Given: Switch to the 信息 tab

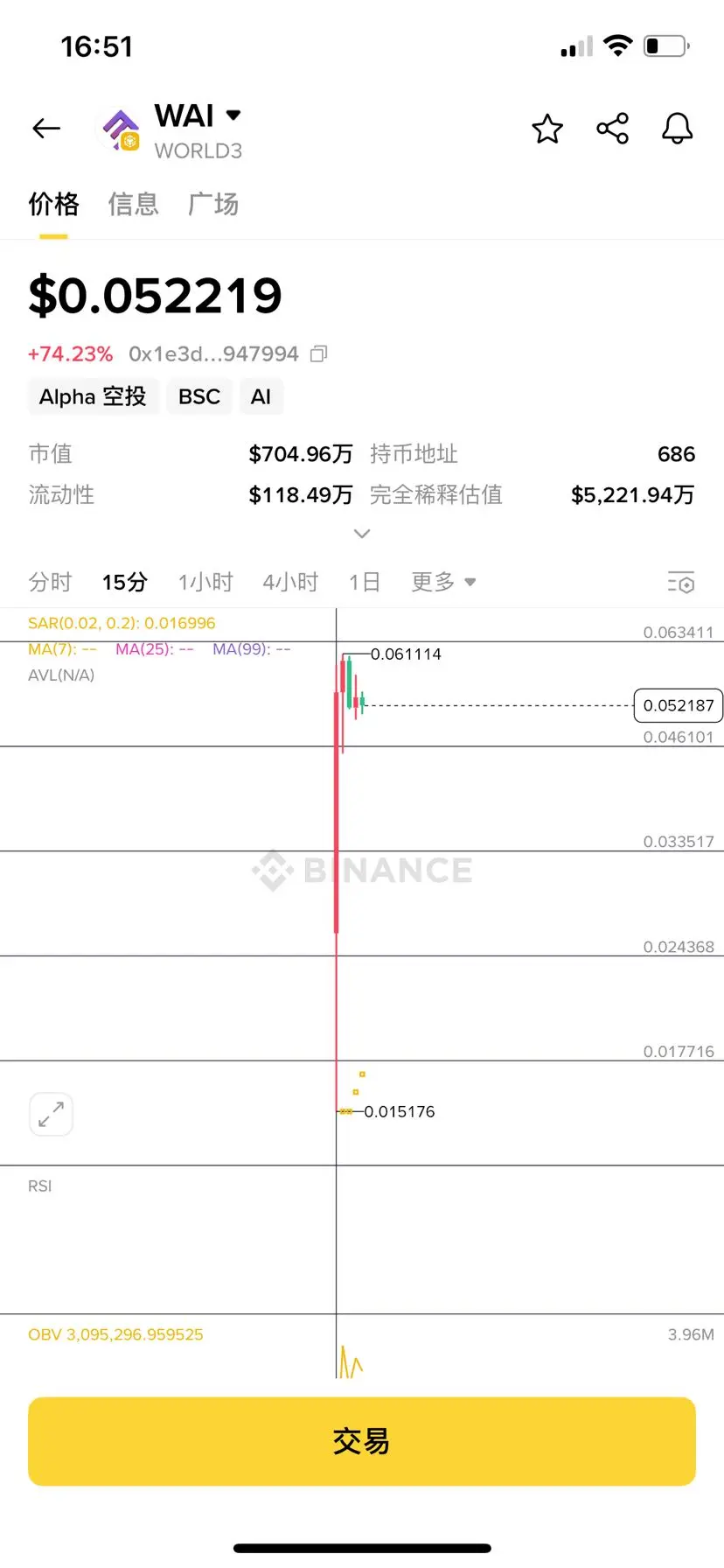Looking at the screenshot, I should click(x=133, y=204).
